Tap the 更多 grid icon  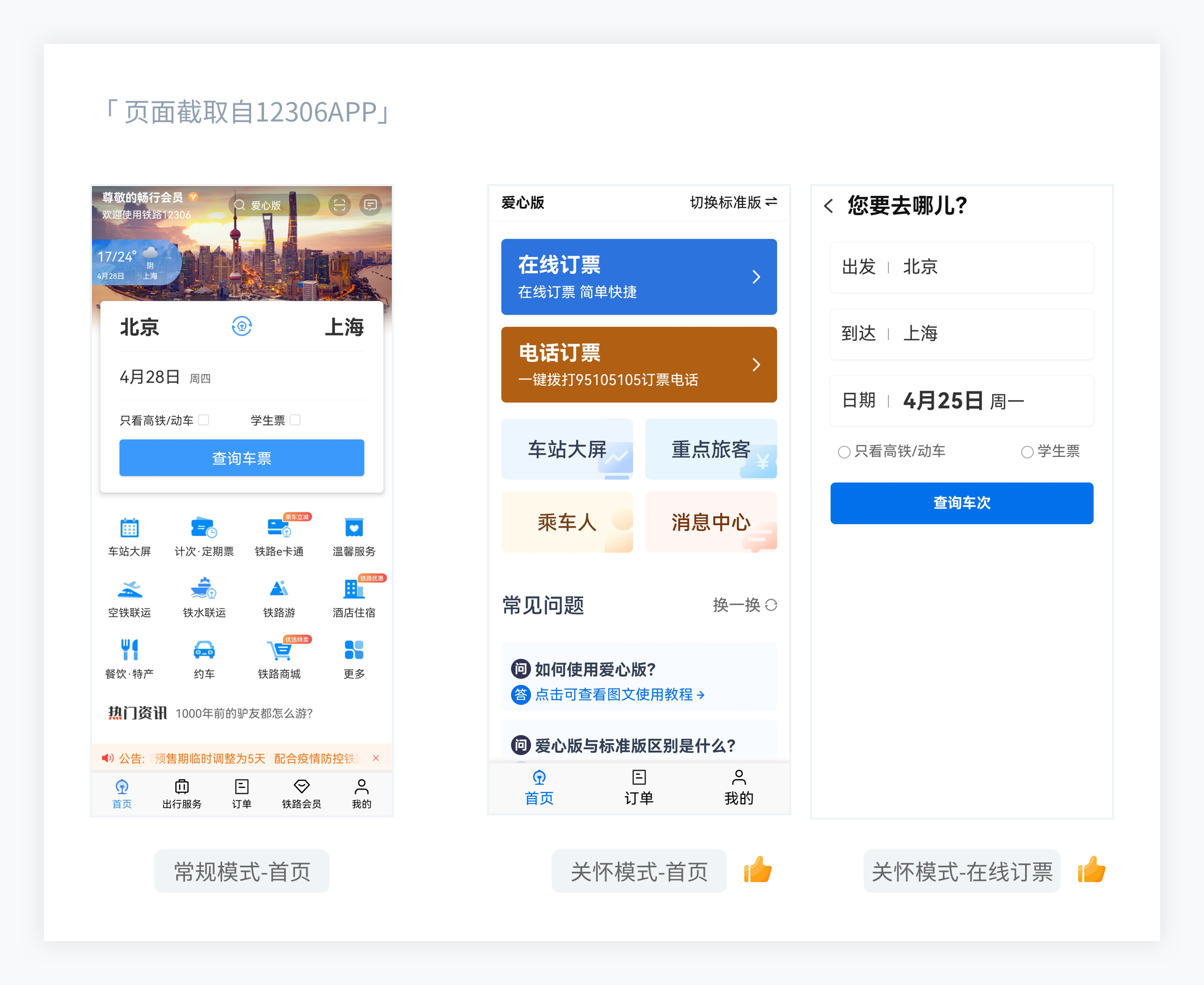click(354, 650)
